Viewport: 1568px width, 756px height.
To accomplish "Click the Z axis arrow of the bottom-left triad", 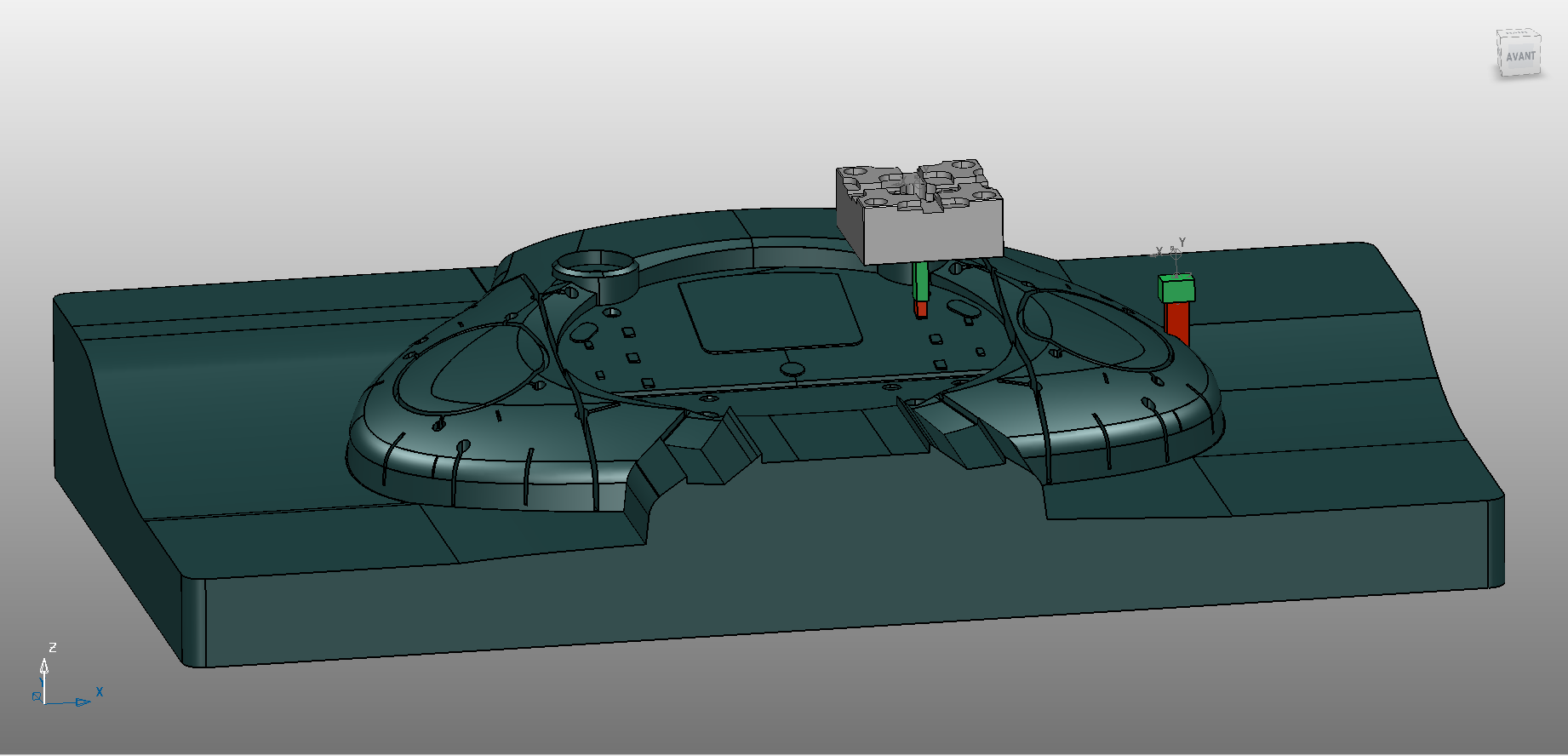I will pyautogui.click(x=44, y=667).
